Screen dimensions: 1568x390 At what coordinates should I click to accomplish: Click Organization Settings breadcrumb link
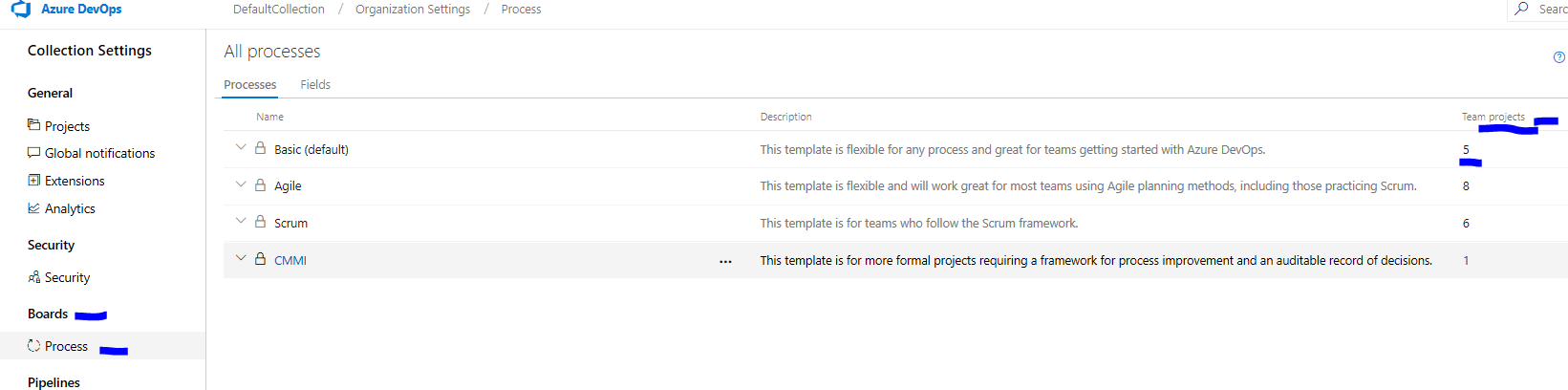pos(413,10)
